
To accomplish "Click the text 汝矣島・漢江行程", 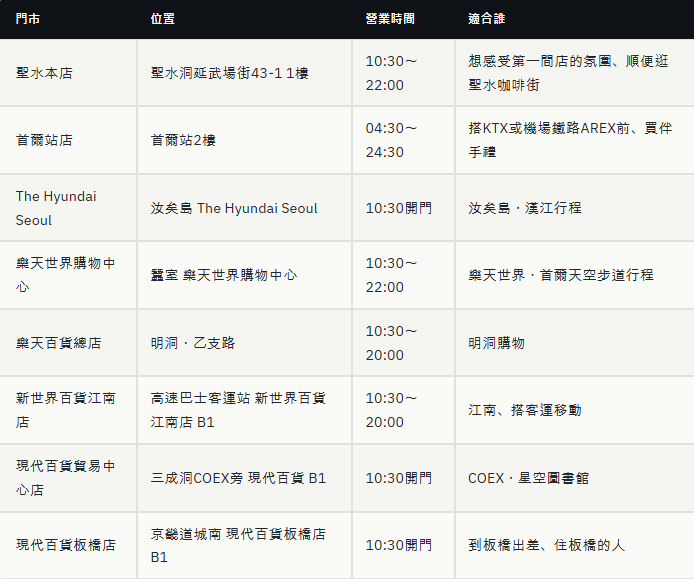I will click(x=525, y=208).
